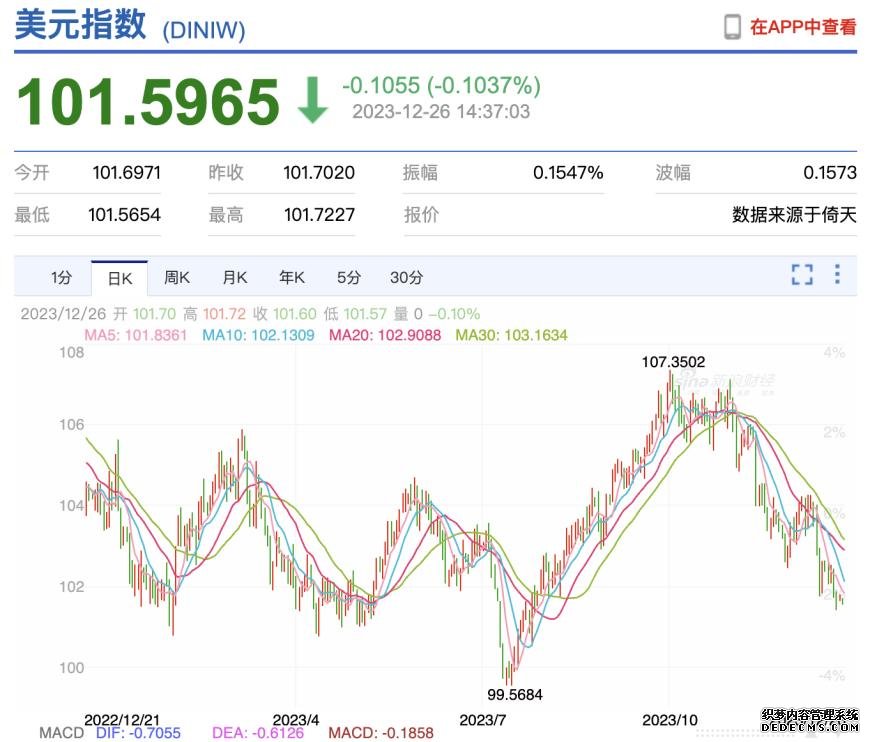
Task: Click the 2023/4 date axis label
Action: [x=296, y=720]
